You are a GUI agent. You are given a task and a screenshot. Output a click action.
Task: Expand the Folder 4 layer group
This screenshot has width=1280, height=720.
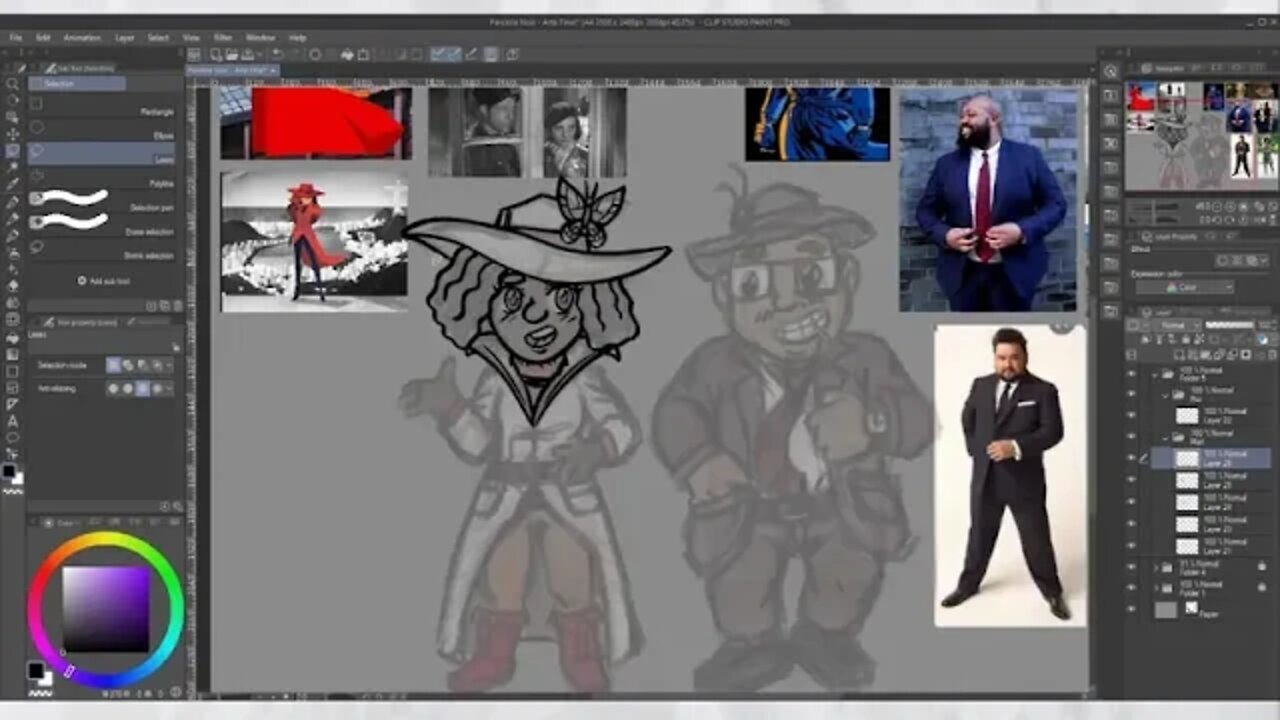1155,567
